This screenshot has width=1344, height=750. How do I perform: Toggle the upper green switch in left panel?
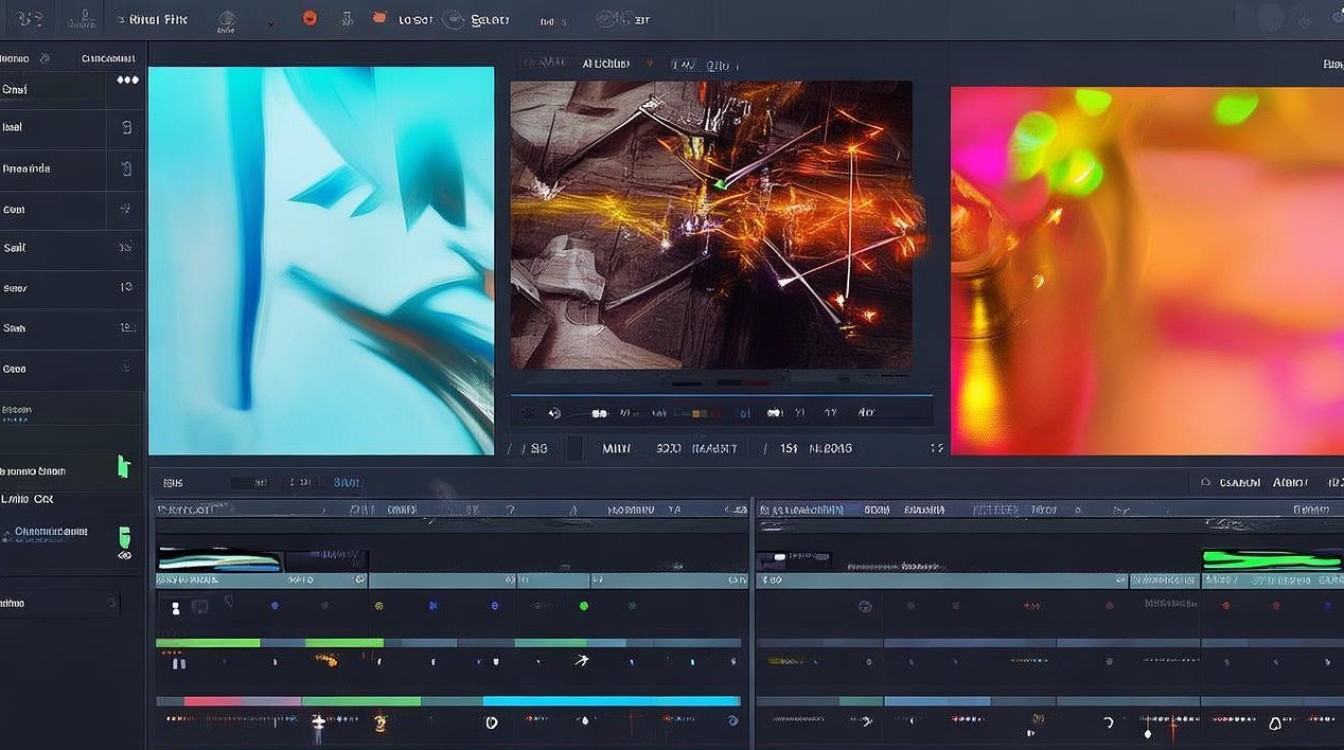[x=124, y=466]
